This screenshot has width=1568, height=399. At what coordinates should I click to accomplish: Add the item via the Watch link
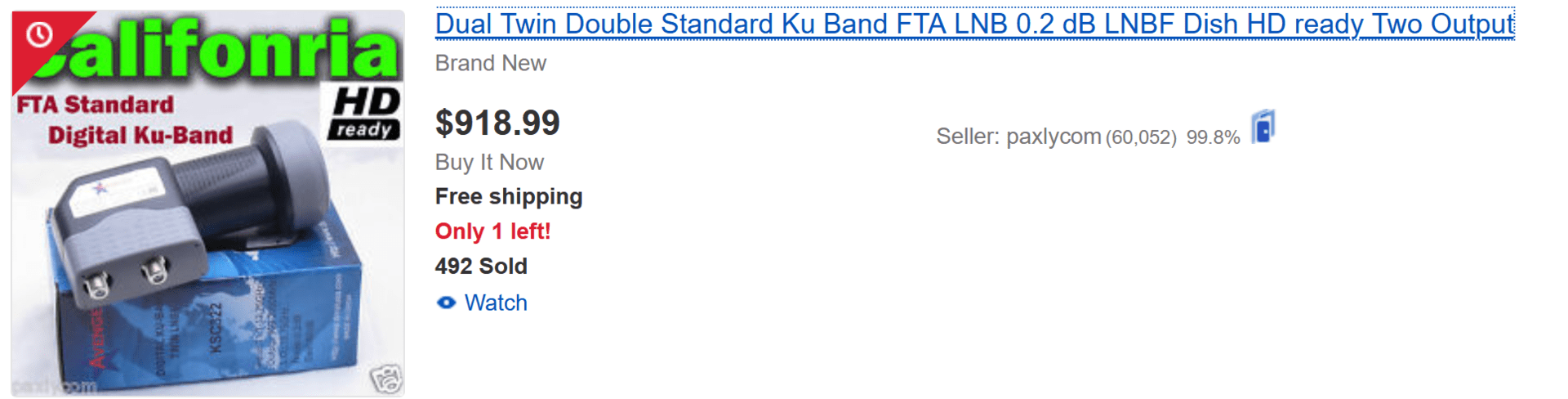pyautogui.click(x=496, y=303)
